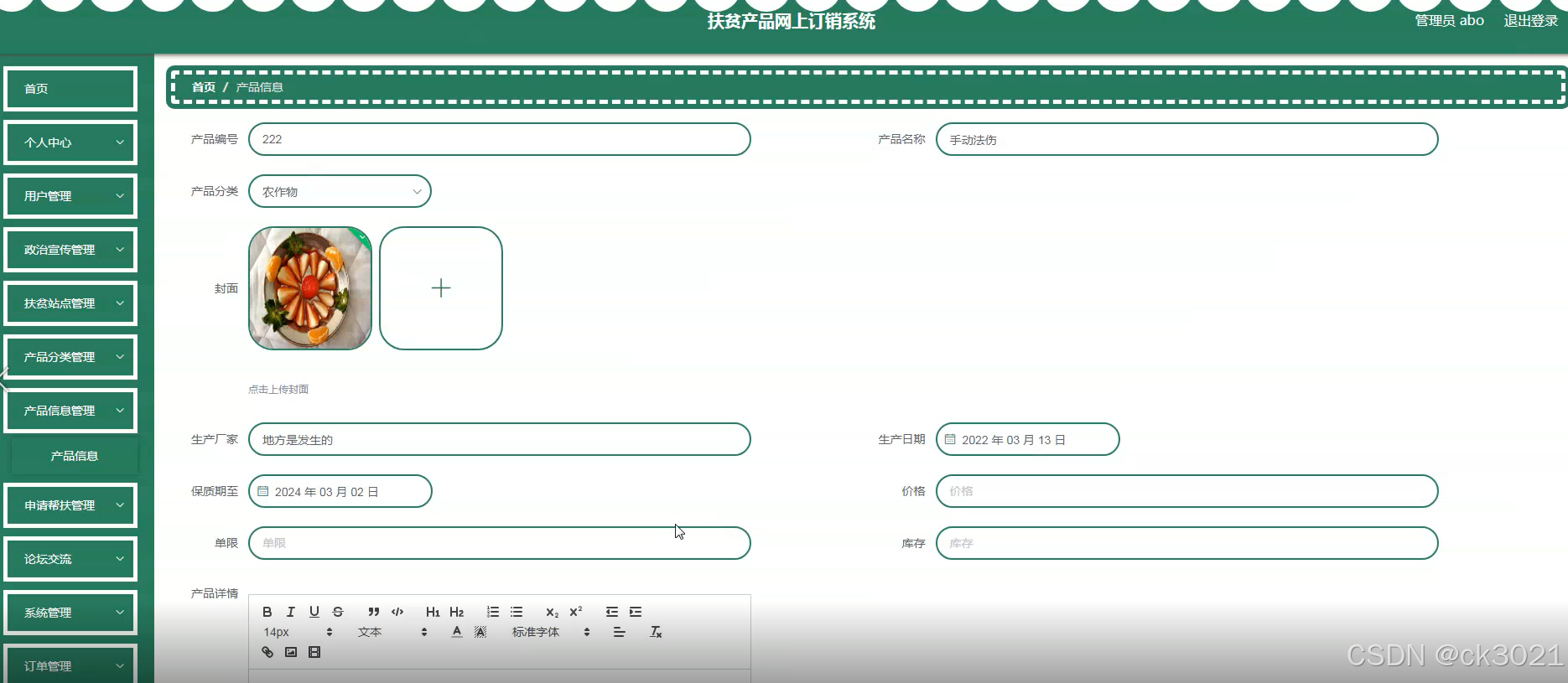Create a bulleted list
The image size is (1568, 683).
[x=517, y=612]
